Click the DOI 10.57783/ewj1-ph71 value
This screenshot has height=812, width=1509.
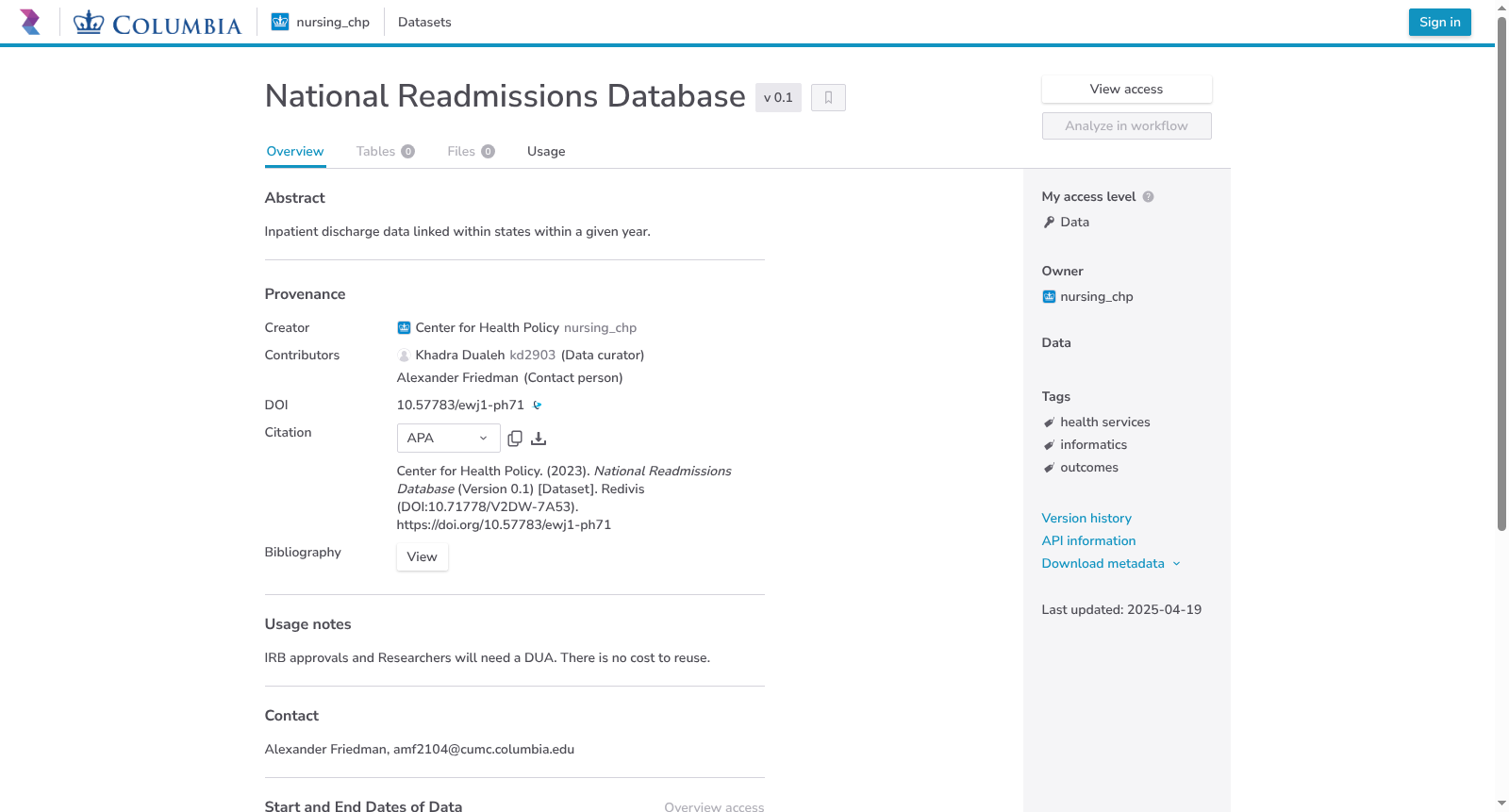coord(460,406)
